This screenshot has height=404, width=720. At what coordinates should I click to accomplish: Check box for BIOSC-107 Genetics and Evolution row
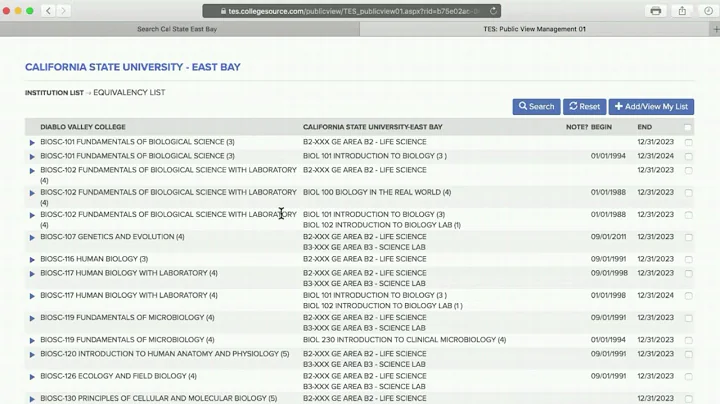[x=688, y=237]
